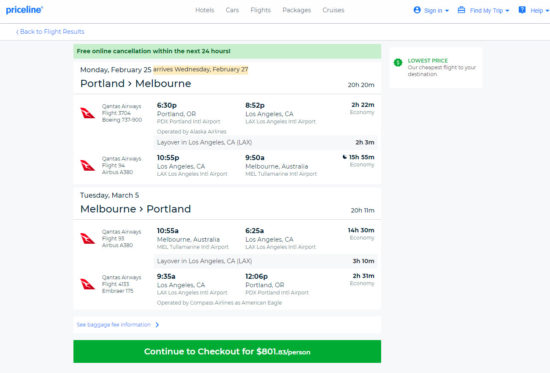The height and width of the screenshot is (373, 550).
Task: Click the Qantas logo for Flight 94
Action: point(87,165)
